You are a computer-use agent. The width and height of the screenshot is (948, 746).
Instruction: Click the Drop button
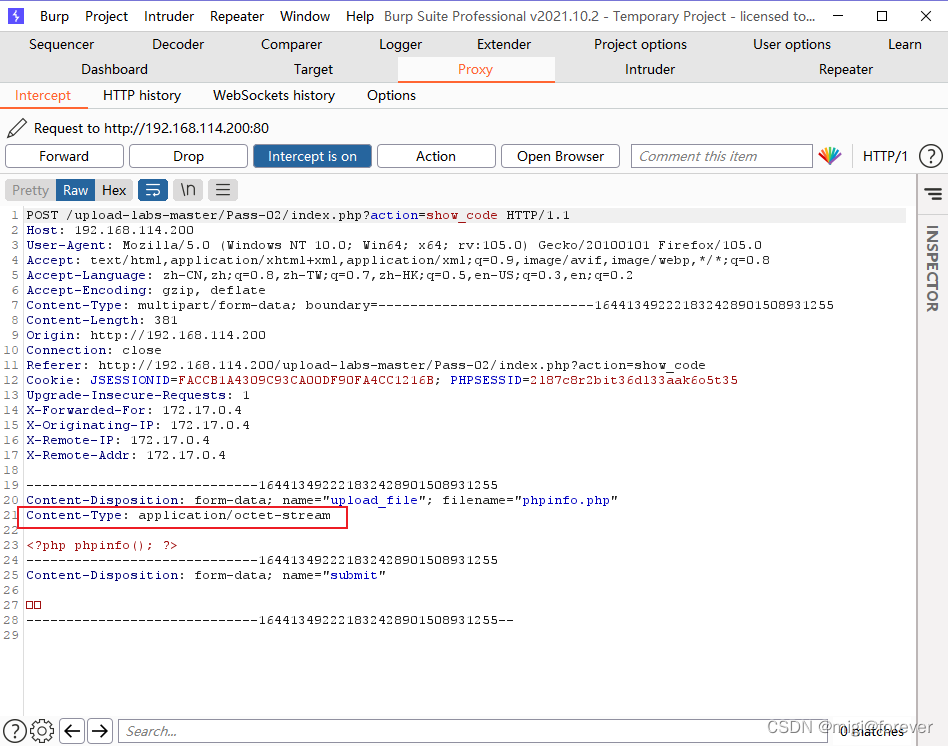point(188,156)
